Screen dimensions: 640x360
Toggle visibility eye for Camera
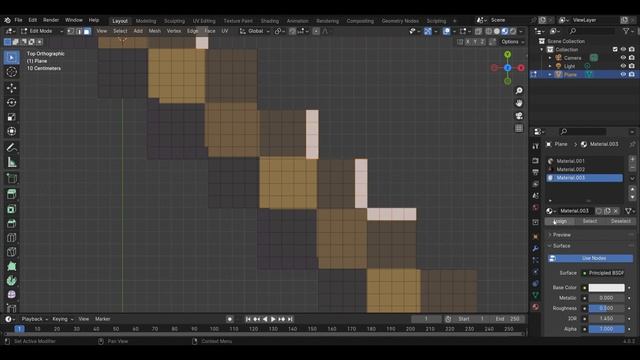623,58
